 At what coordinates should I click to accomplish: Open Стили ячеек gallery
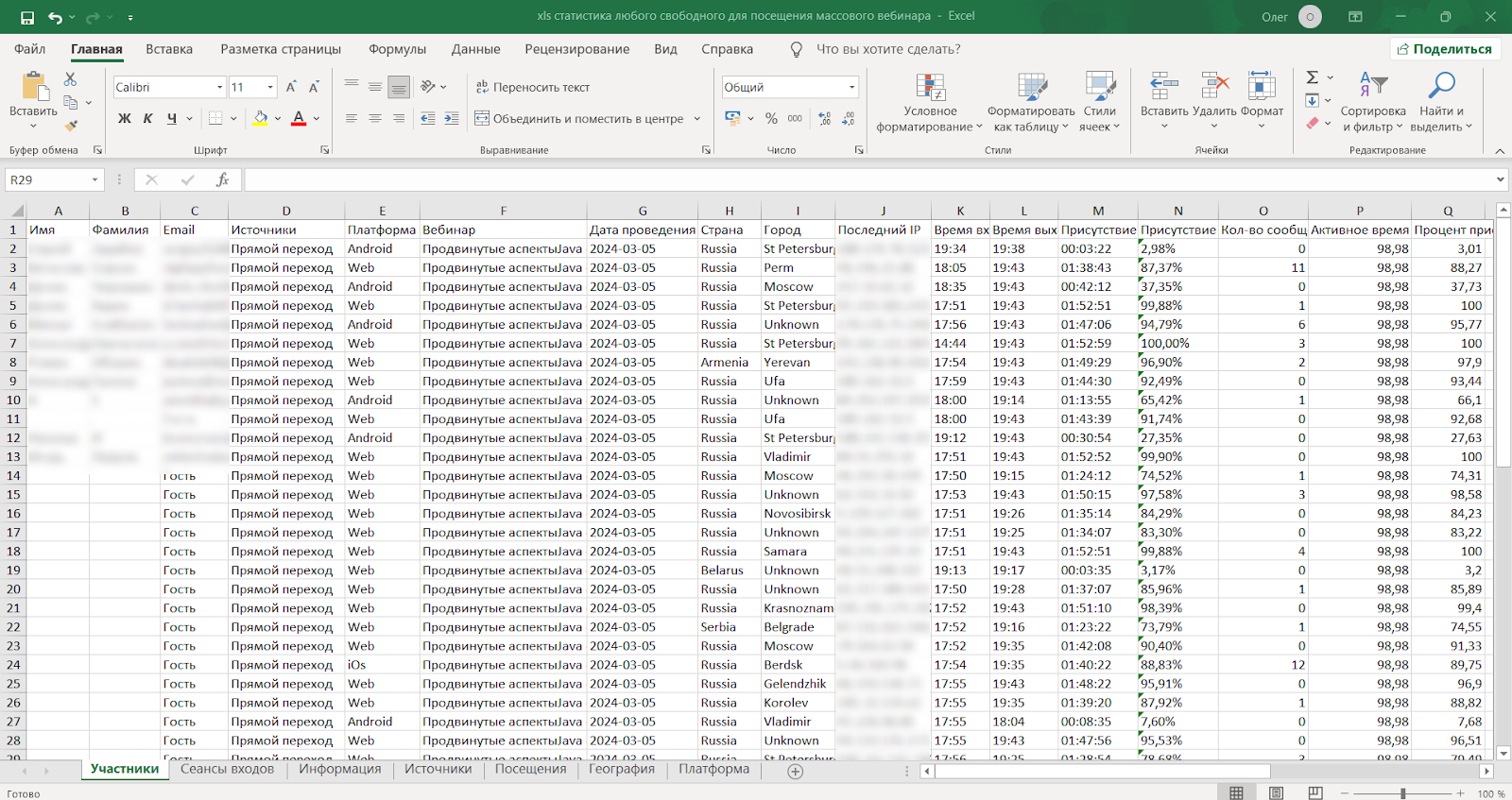click(1099, 102)
